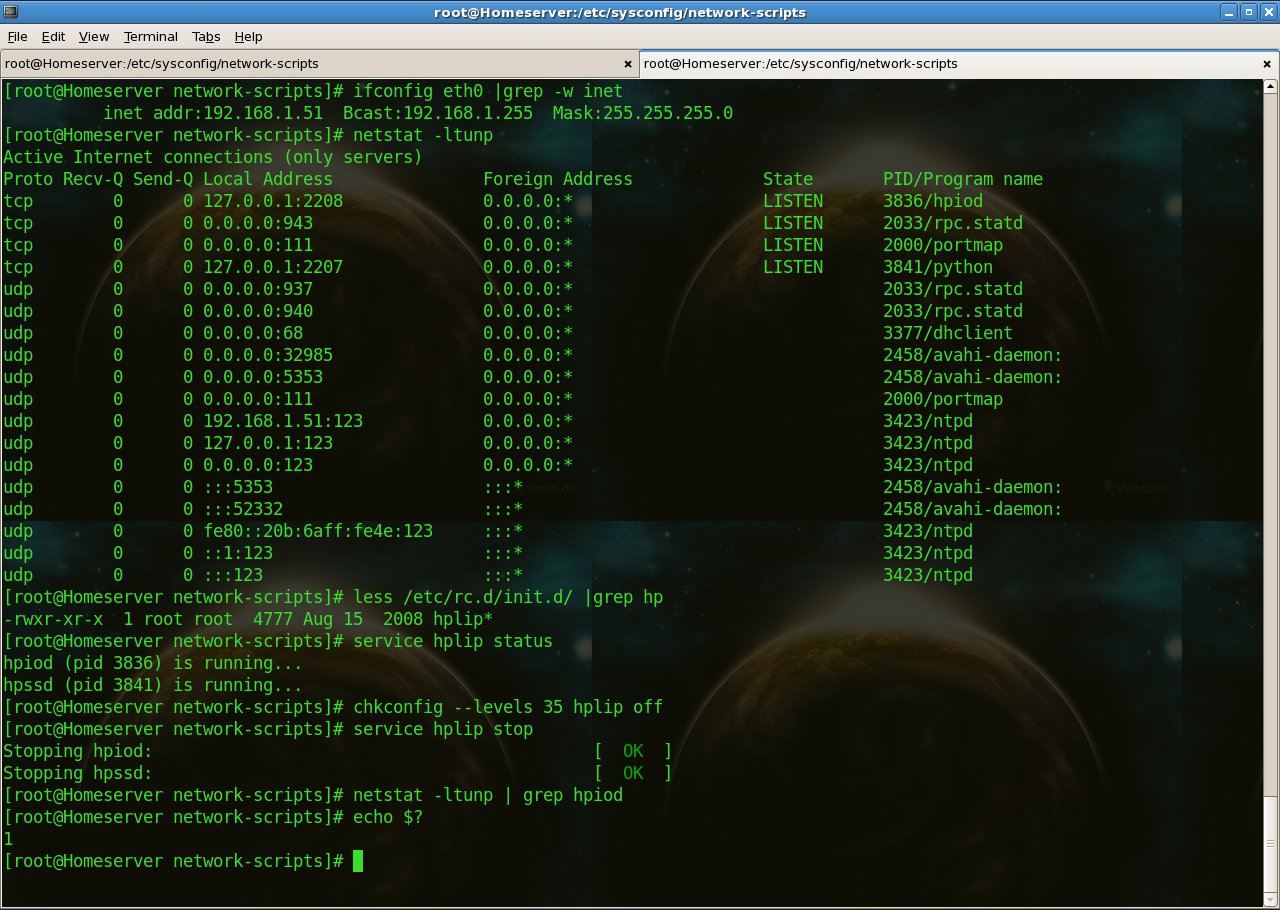Open the View menu
Image resolution: width=1280 pixels, height=910 pixels.
click(94, 36)
